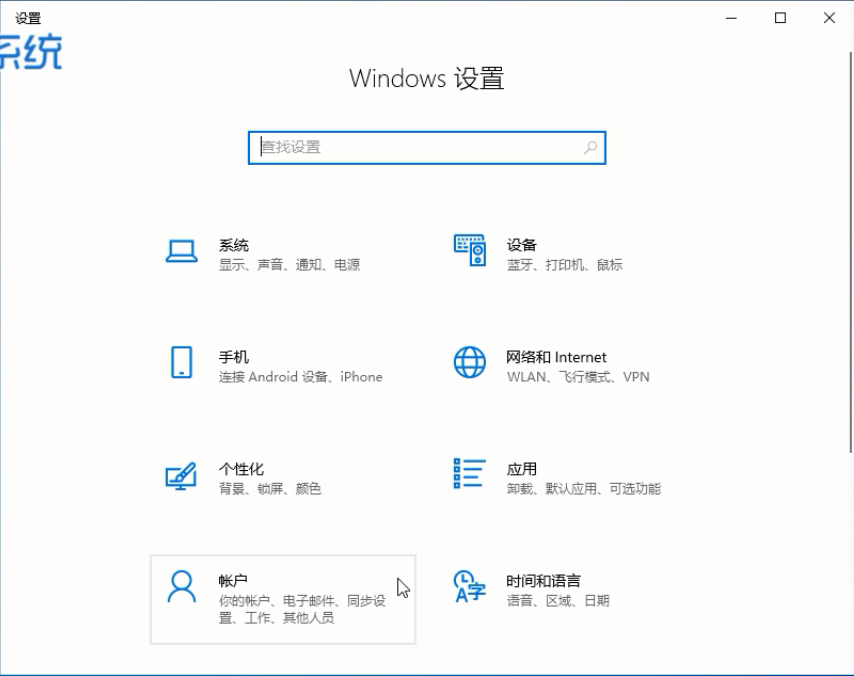Open the 应用 title text
Screen dimensions: 854x676
point(521,469)
